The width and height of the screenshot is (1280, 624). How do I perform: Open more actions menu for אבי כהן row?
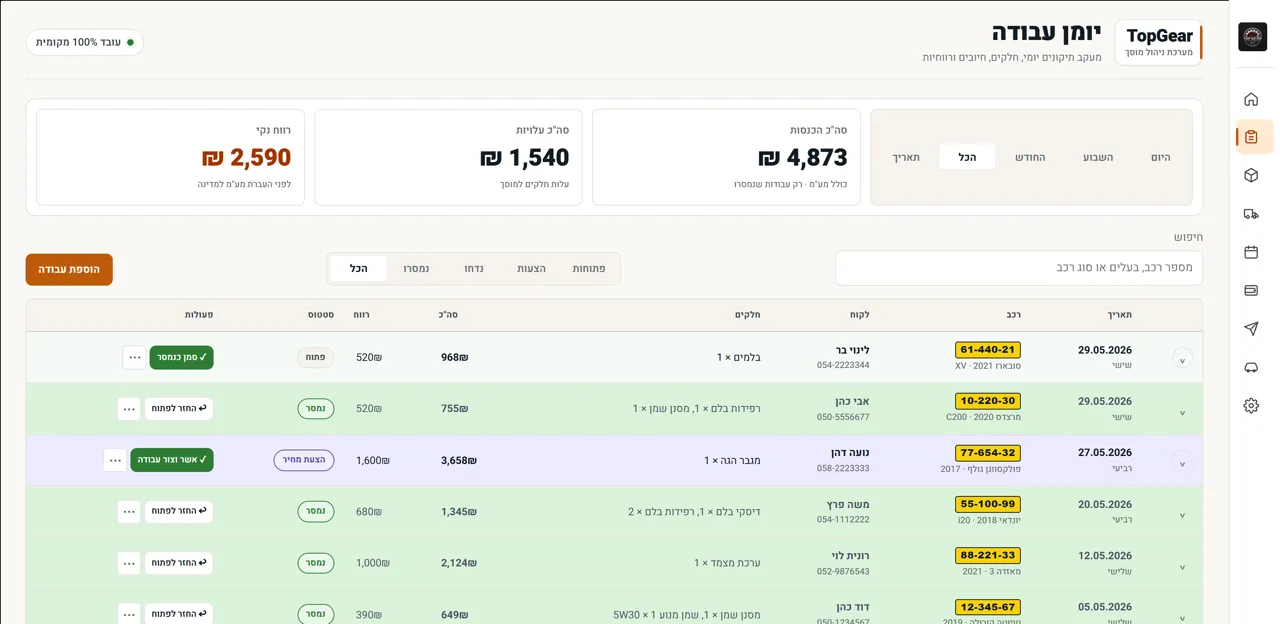[129, 408]
